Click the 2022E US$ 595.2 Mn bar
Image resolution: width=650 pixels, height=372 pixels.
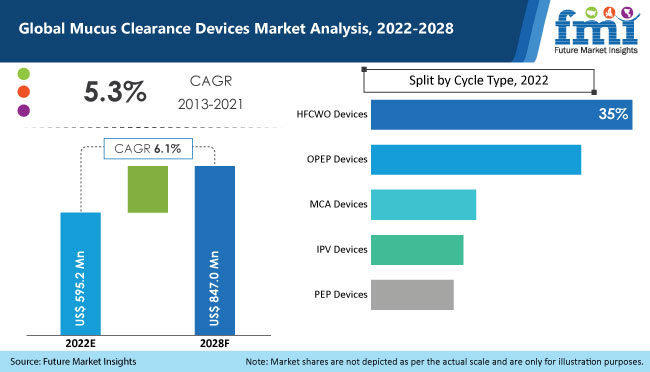(x=80, y=274)
